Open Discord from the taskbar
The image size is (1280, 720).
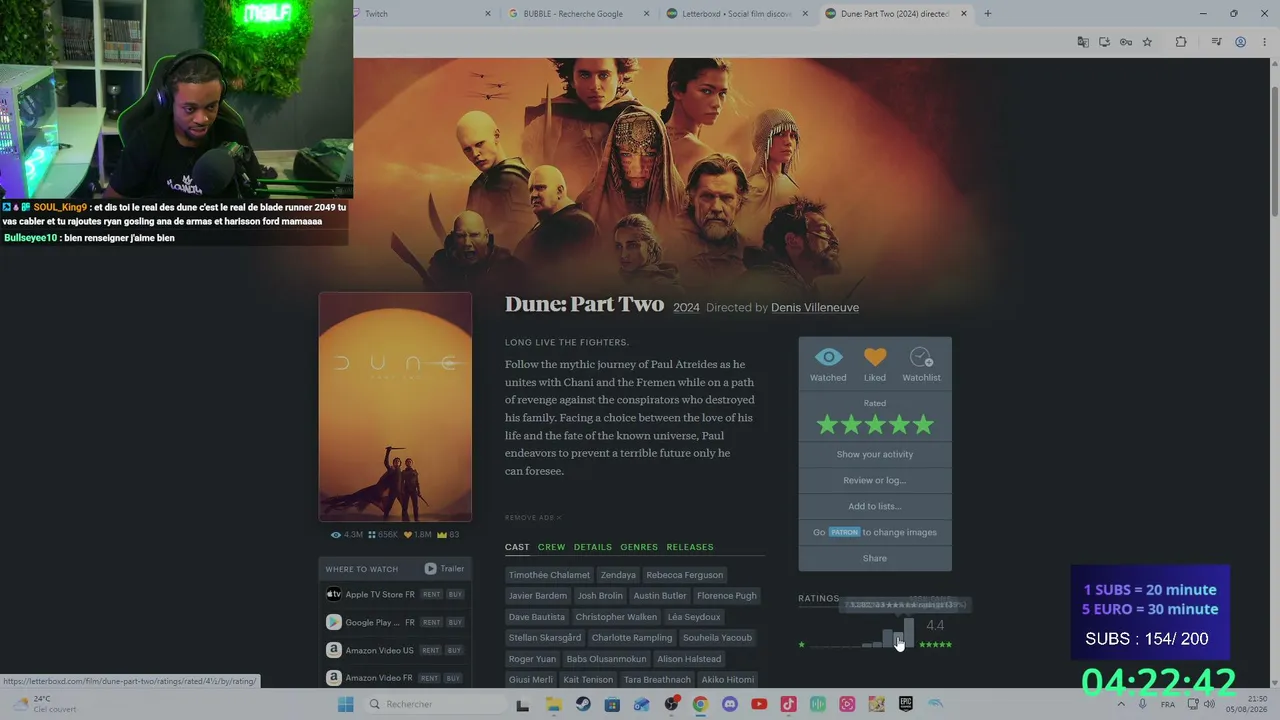729,704
